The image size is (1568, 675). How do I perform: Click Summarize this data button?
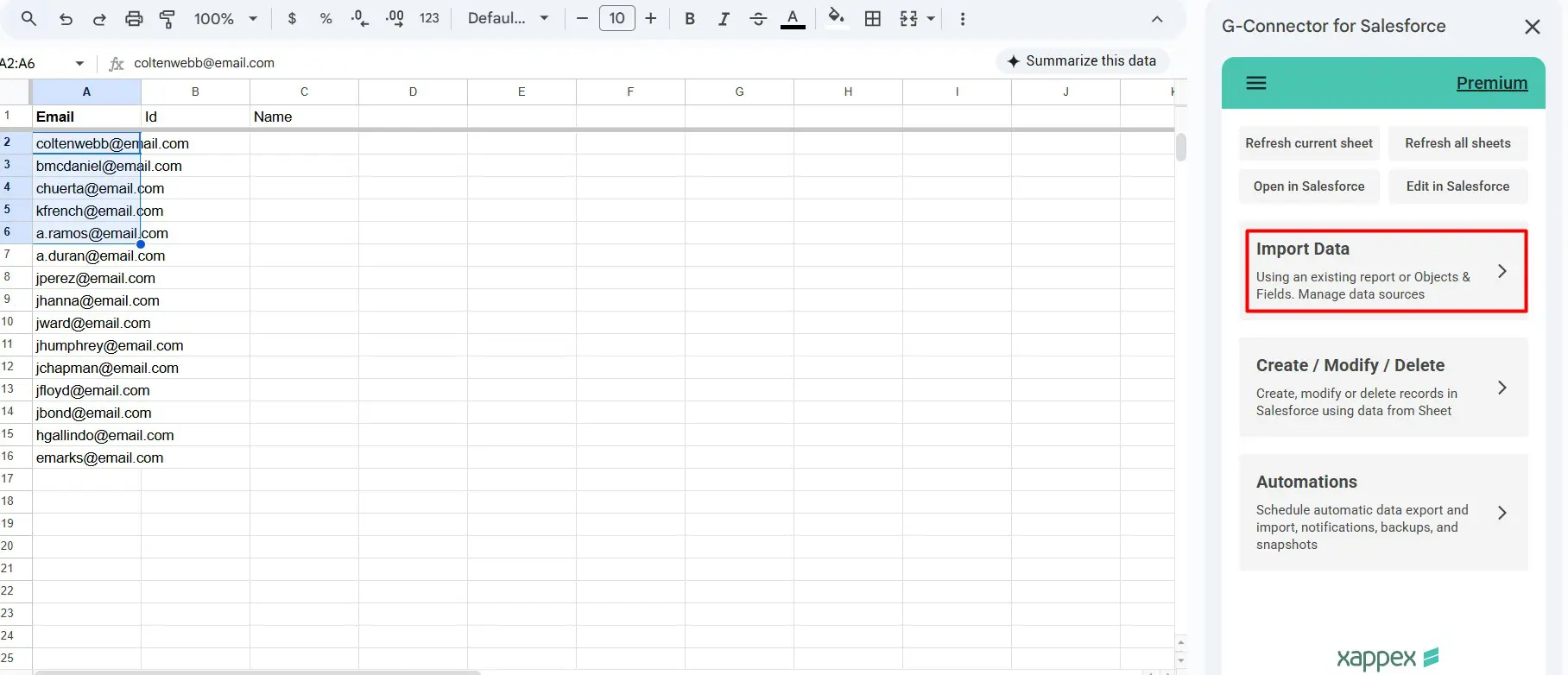[x=1082, y=60]
